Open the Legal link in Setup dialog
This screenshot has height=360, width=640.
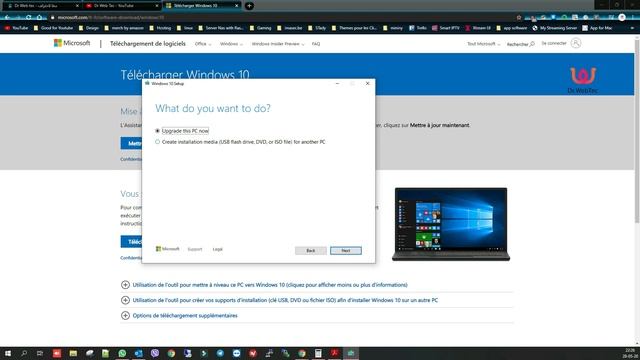[x=218, y=249]
